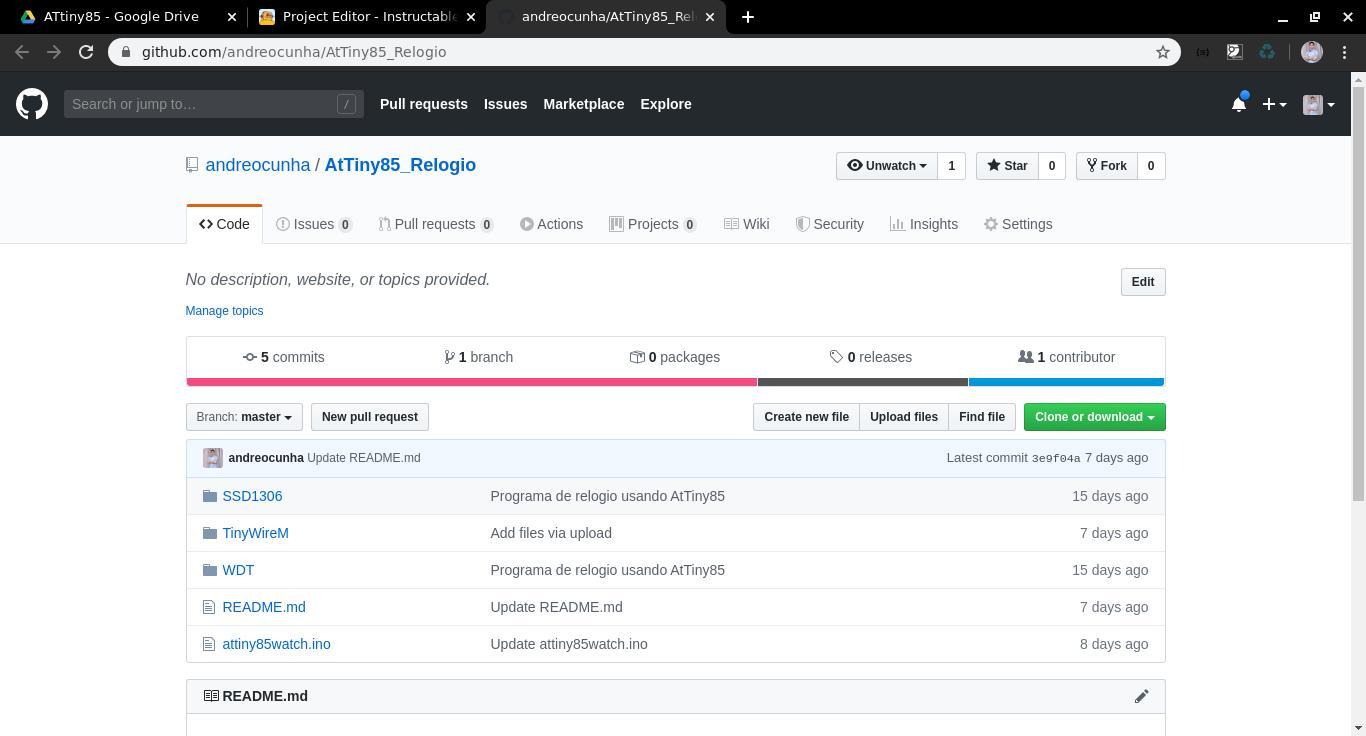Click the SSD1306 folder icon
The width and height of the screenshot is (1366, 736).
tap(209, 496)
